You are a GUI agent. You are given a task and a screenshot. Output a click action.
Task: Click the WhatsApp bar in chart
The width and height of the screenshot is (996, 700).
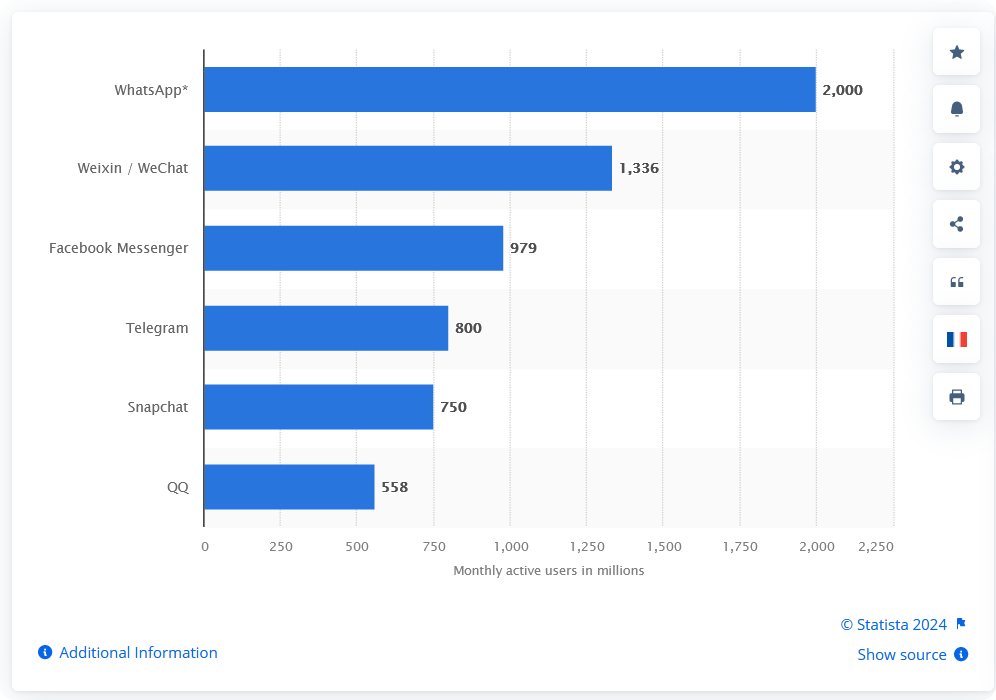click(x=510, y=90)
